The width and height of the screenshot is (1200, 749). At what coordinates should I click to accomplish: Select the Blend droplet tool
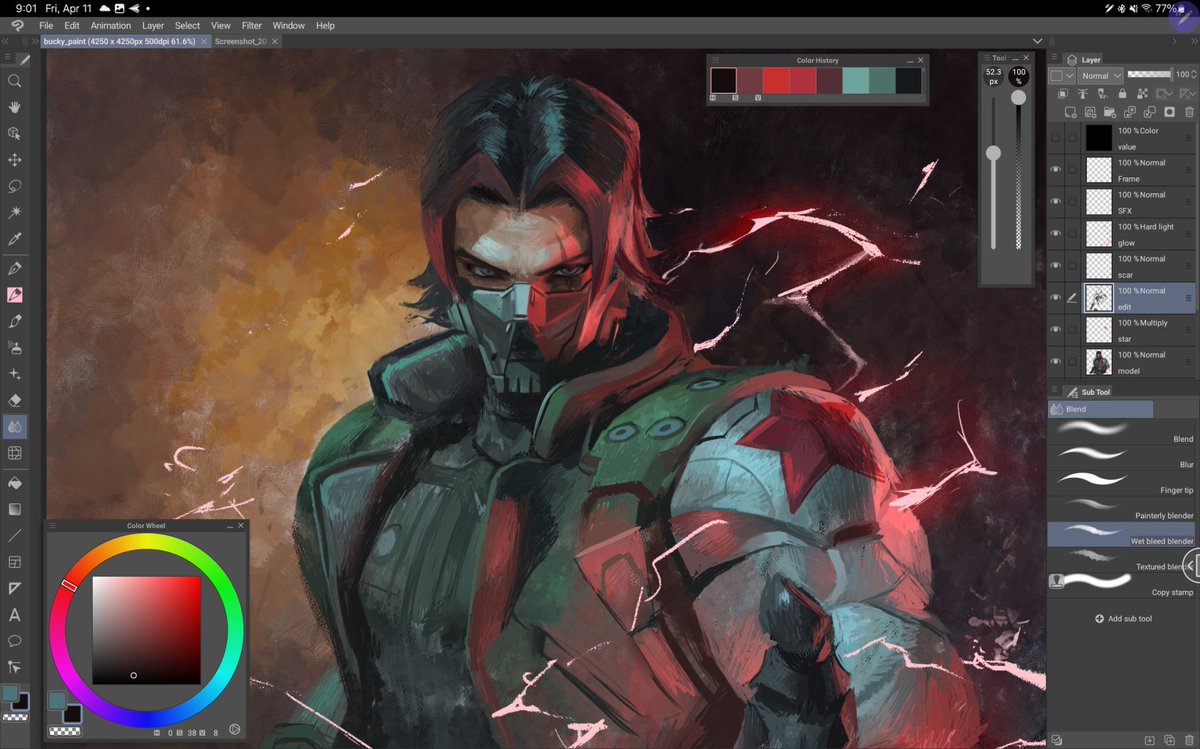(x=15, y=427)
